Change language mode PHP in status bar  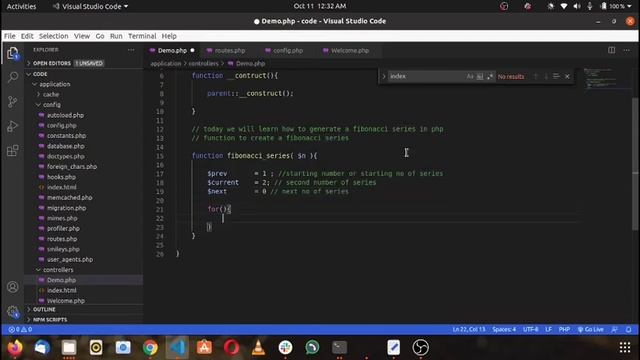click(x=564, y=329)
